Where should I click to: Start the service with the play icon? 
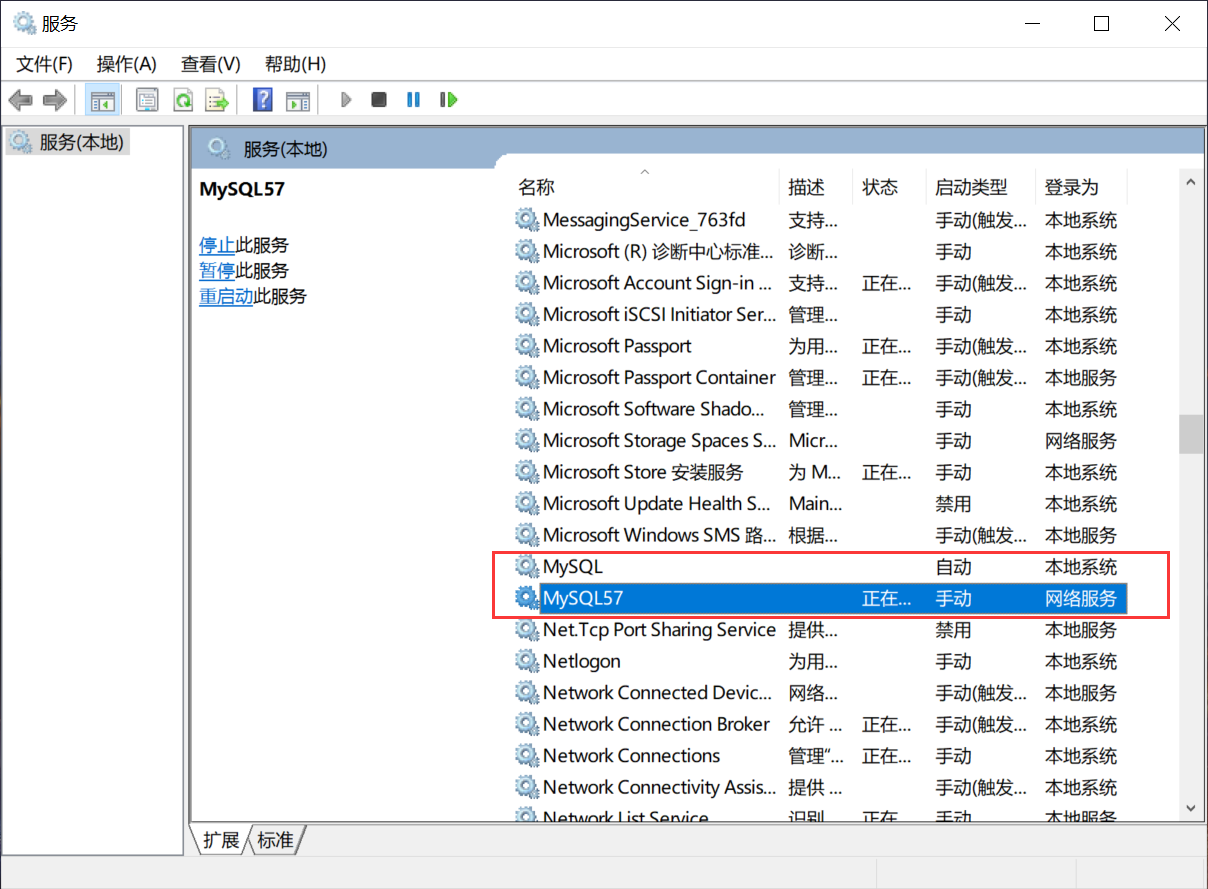pos(345,99)
